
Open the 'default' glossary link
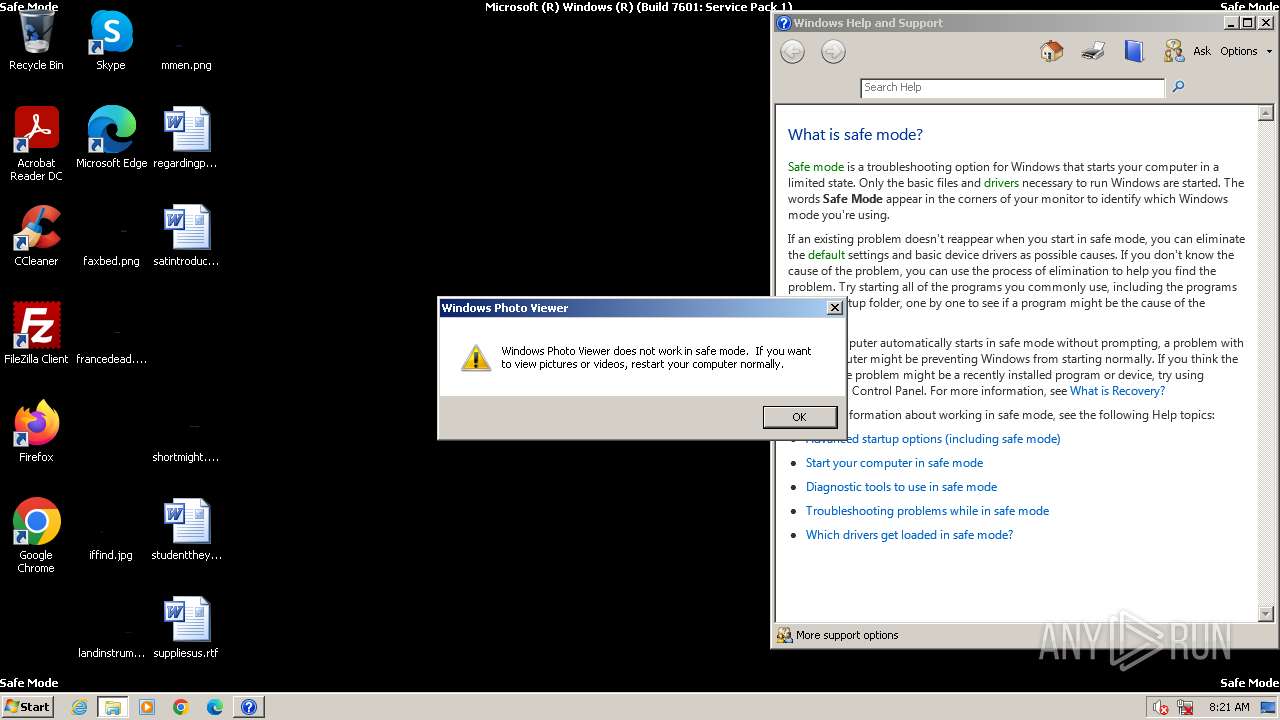point(826,255)
